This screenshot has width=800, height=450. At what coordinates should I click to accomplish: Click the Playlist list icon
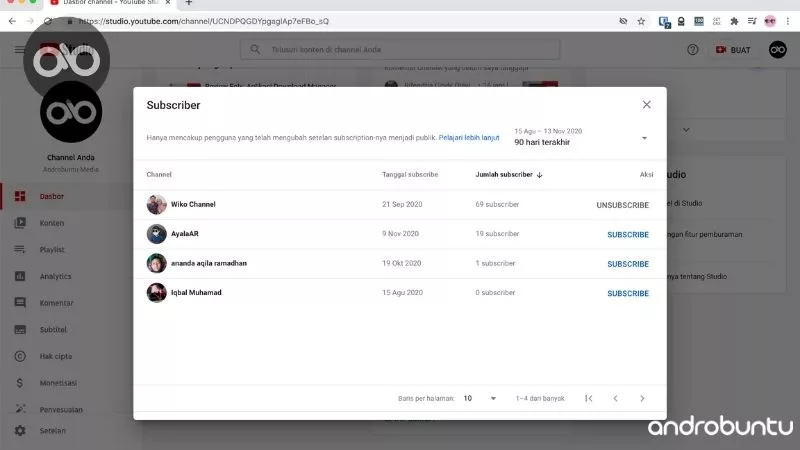coord(20,249)
